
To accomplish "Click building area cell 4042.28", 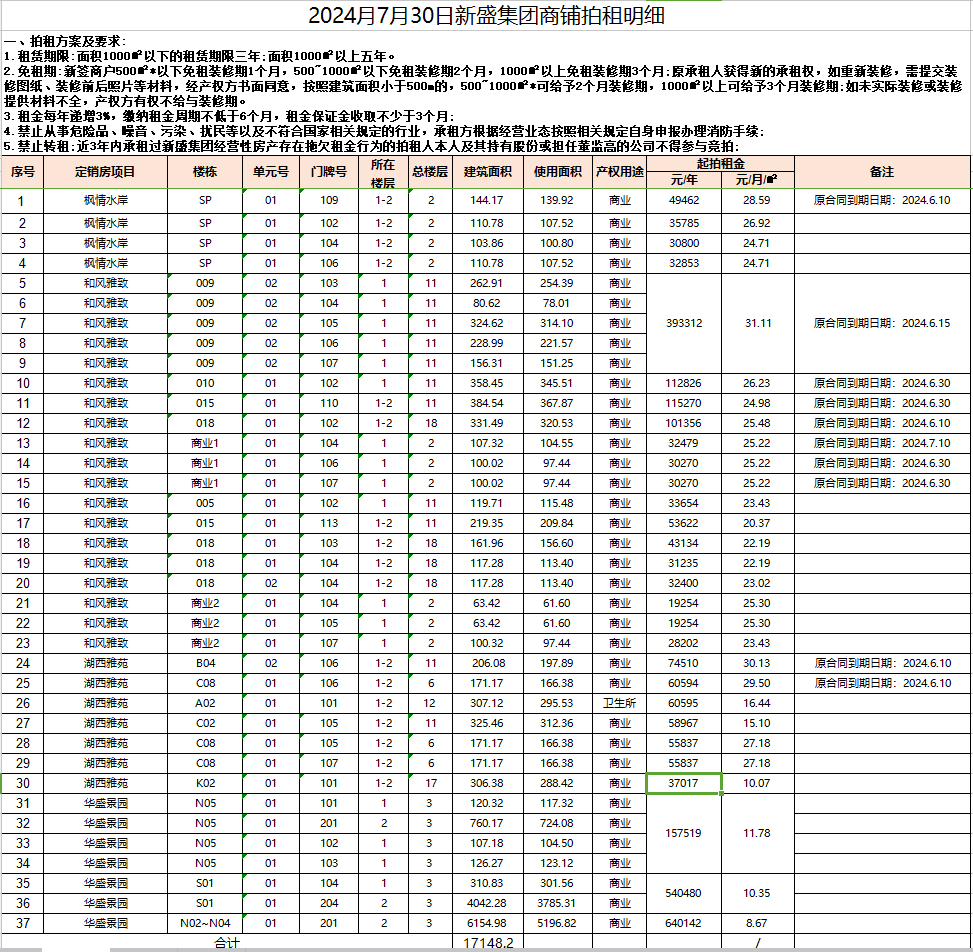I will [487, 903].
